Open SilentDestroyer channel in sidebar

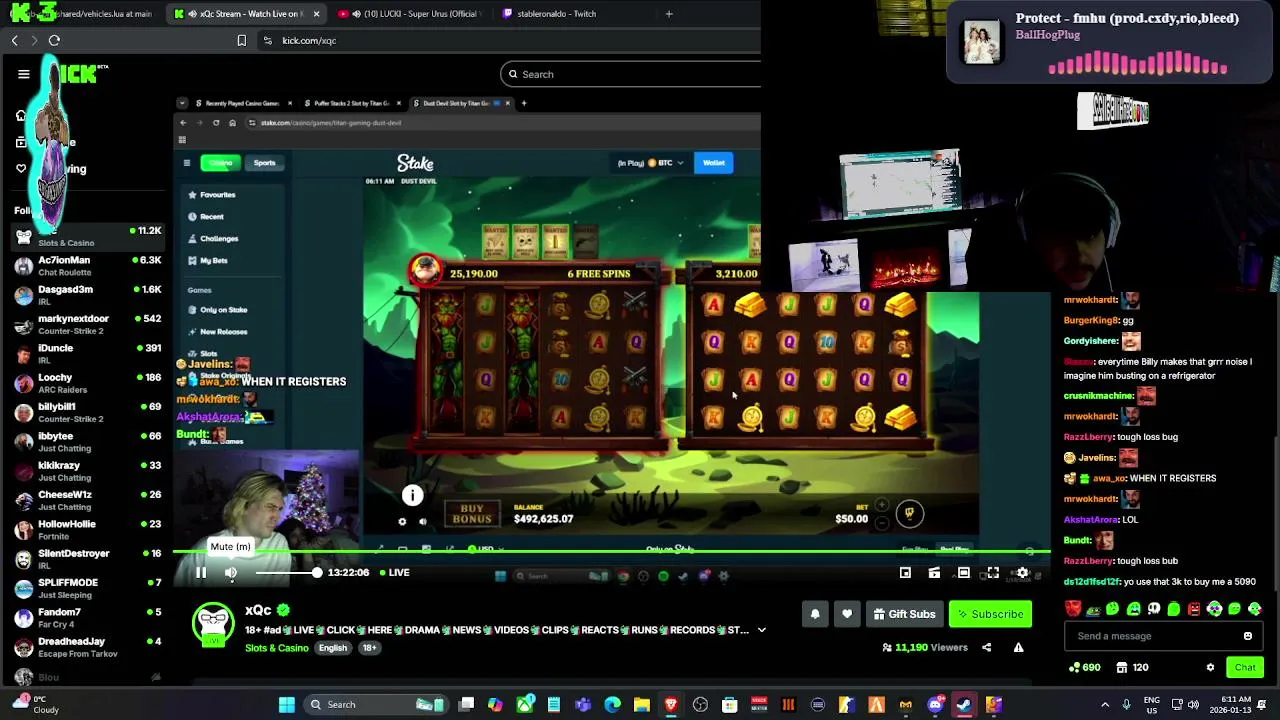point(87,559)
